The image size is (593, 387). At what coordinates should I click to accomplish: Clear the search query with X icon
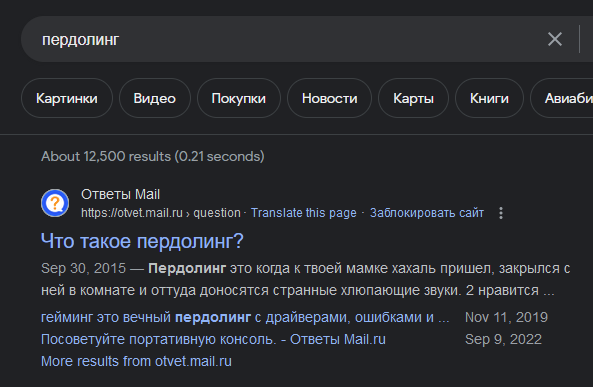(555, 39)
